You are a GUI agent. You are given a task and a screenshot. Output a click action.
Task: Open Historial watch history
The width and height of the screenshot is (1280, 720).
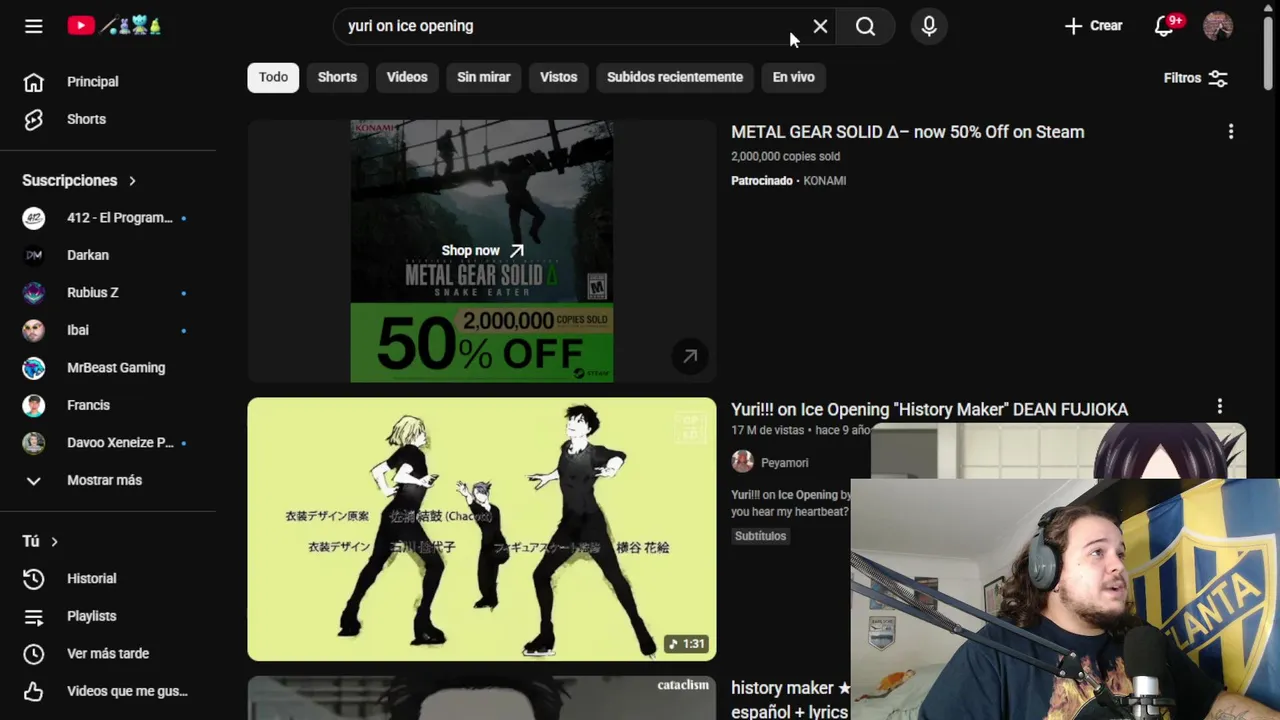pos(108,579)
